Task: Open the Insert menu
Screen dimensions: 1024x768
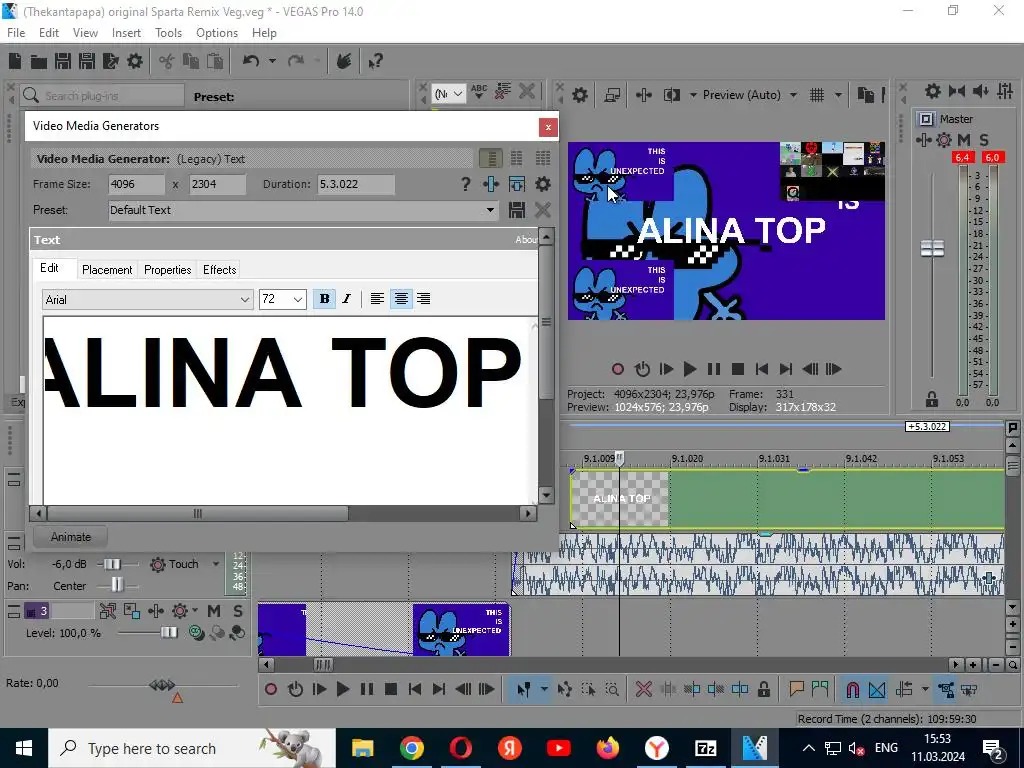Action: [x=126, y=33]
